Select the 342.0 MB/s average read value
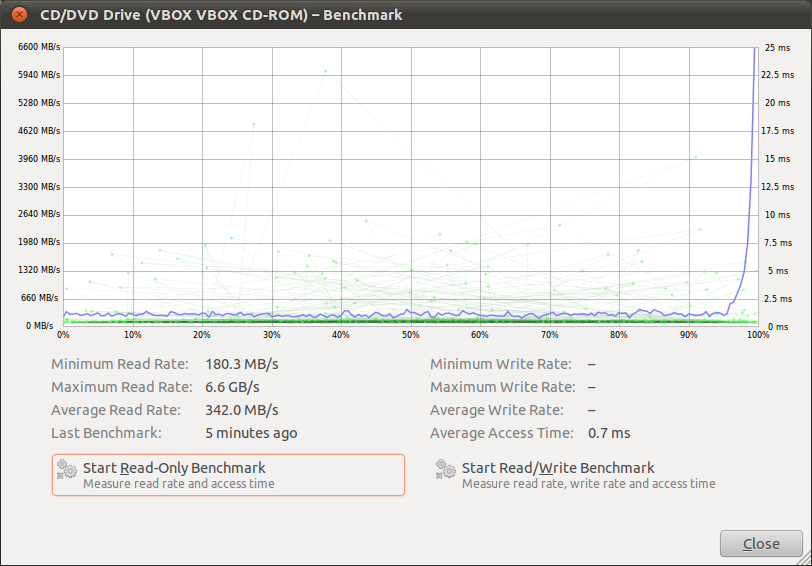The image size is (812, 566). point(242,410)
